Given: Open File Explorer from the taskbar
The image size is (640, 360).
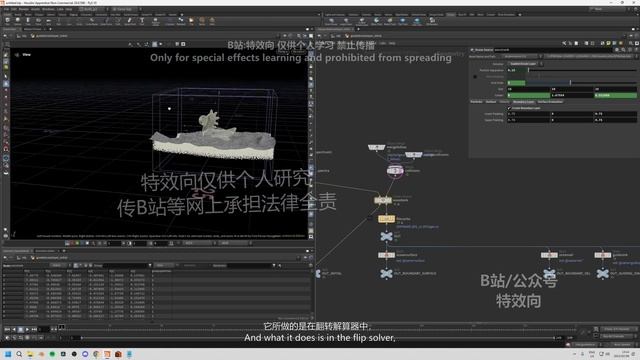Looking at the screenshot, I should click(x=30, y=354).
